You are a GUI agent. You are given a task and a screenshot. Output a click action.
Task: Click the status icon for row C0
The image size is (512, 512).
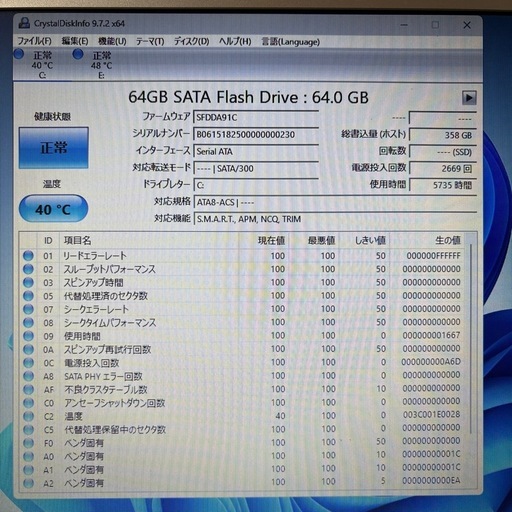[x=28, y=403]
